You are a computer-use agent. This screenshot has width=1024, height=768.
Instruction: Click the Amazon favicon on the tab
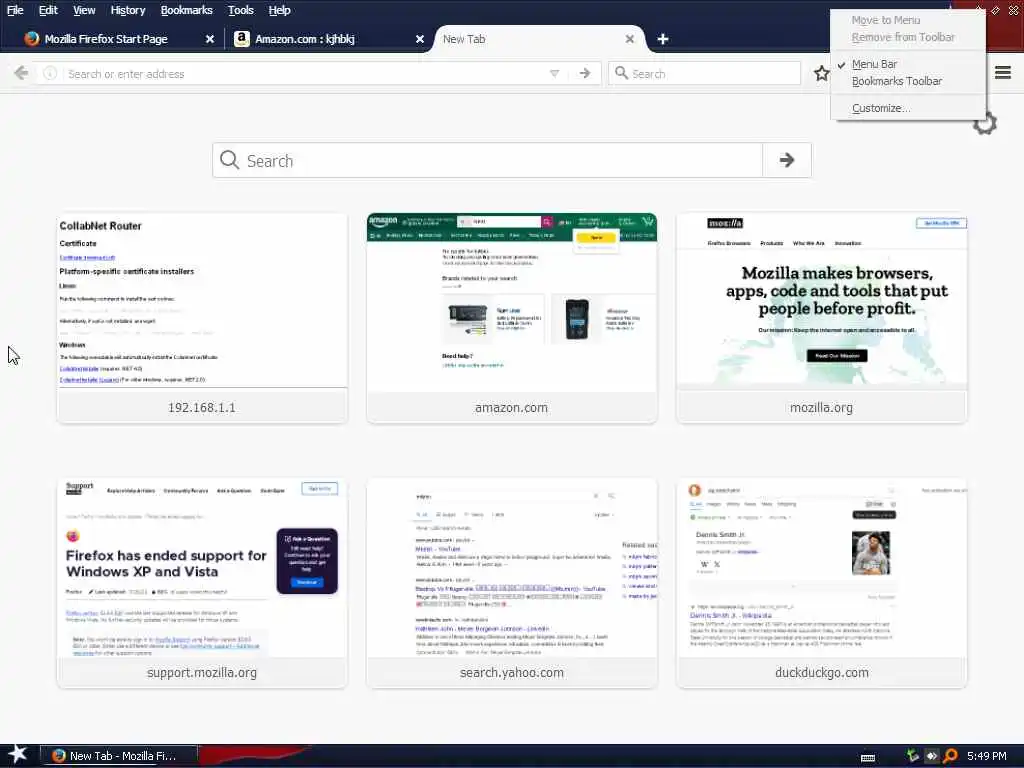pyautogui.click(x=242, y=39)
